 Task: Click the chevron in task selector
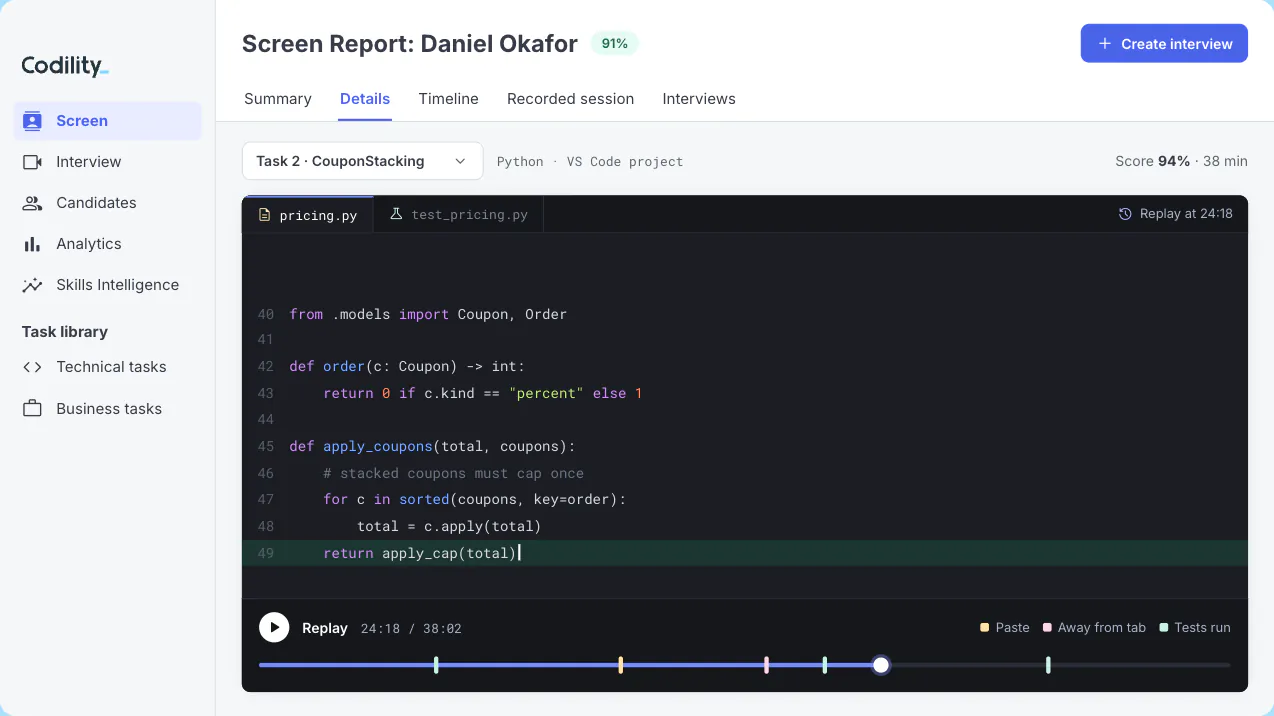[460, 161]
